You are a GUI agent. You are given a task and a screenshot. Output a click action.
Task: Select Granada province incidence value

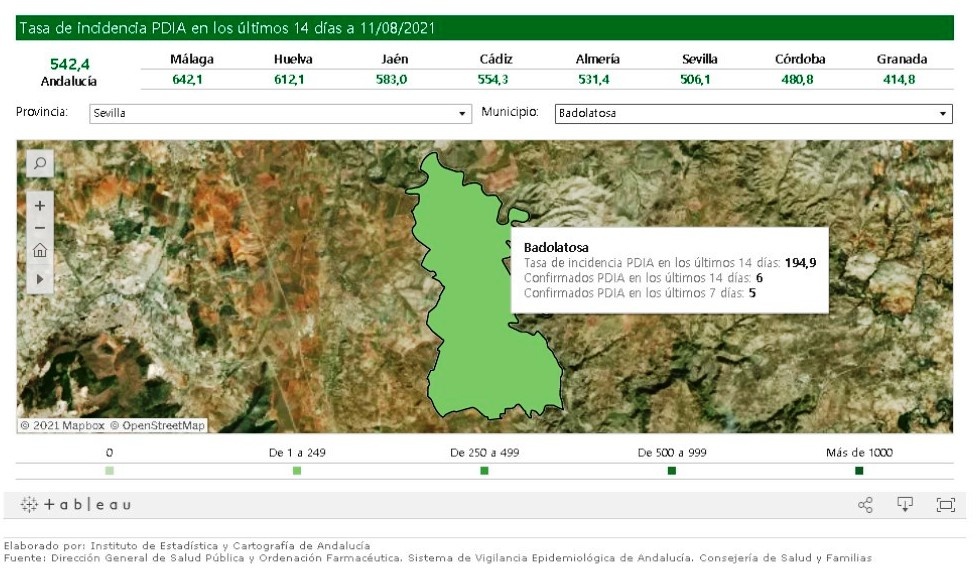pyautogui.click(x=901, y=80)
